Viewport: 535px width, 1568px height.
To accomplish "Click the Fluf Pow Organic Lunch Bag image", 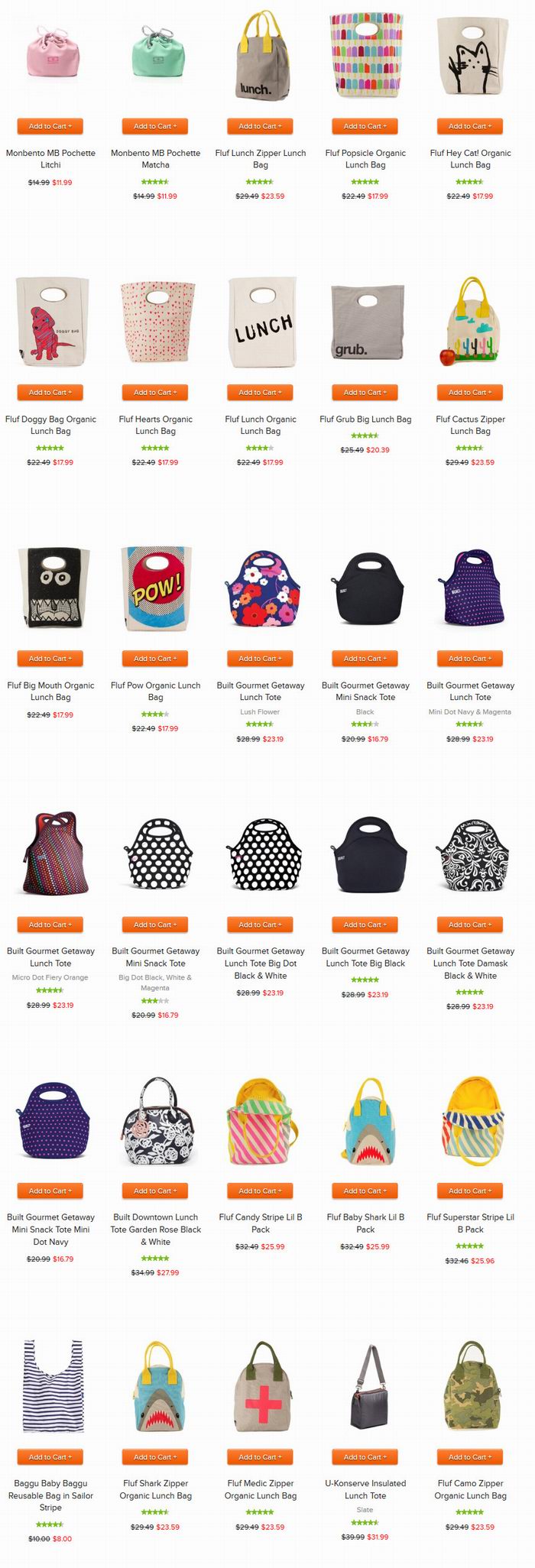I will click(x=156, y=588).
